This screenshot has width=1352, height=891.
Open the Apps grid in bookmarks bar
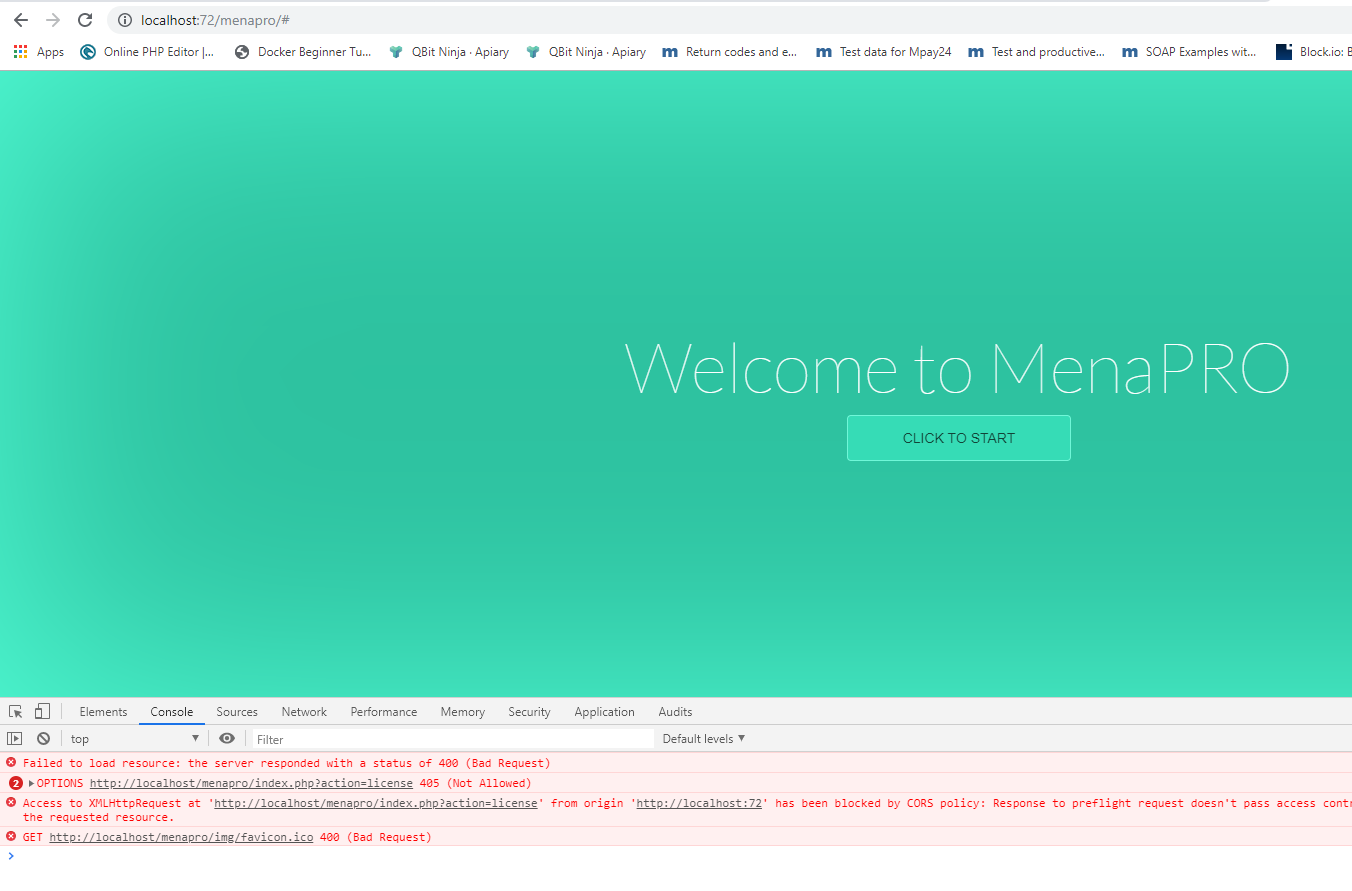pos(38,52)
